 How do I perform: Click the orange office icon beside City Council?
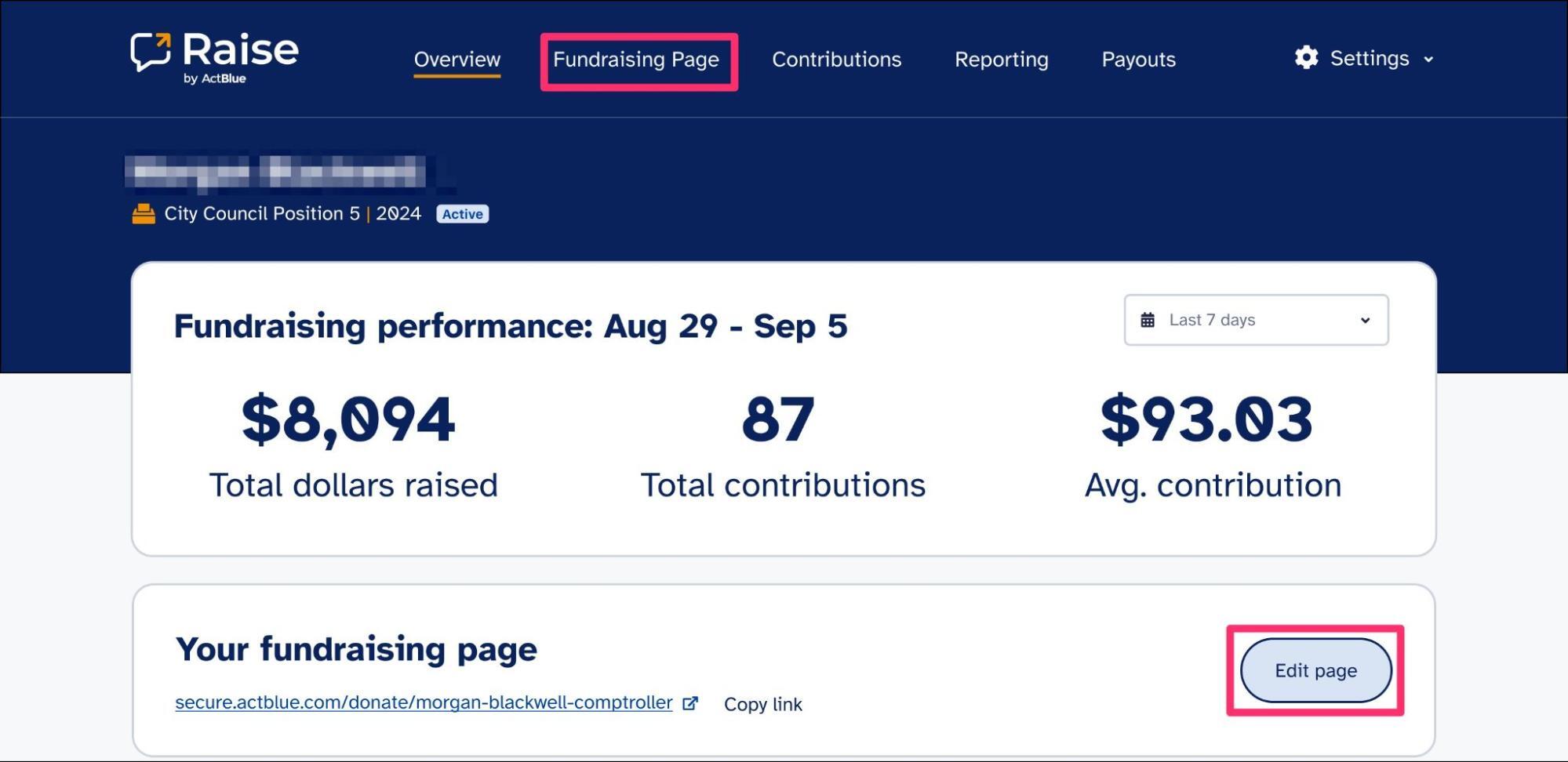click(x=144, y=214)
